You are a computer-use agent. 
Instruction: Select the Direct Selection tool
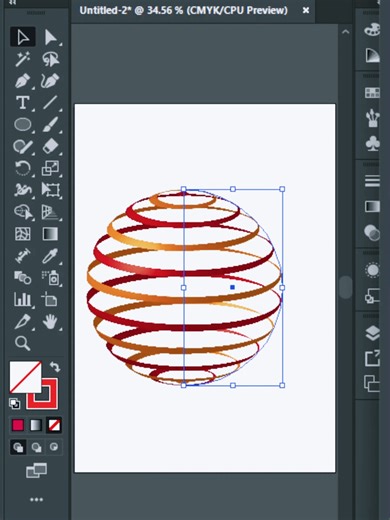(x=50, y=37)
